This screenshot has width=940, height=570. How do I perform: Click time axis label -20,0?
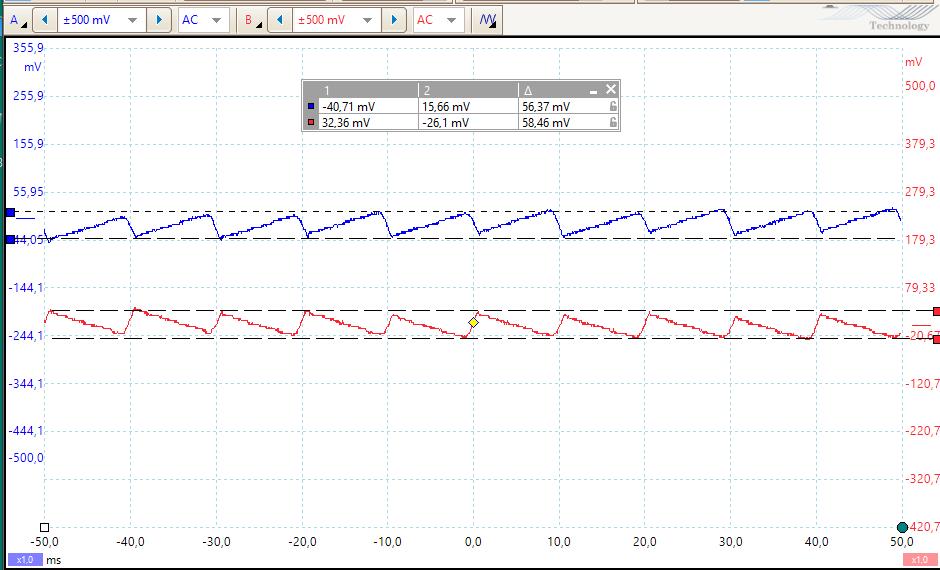pos(302,542)
